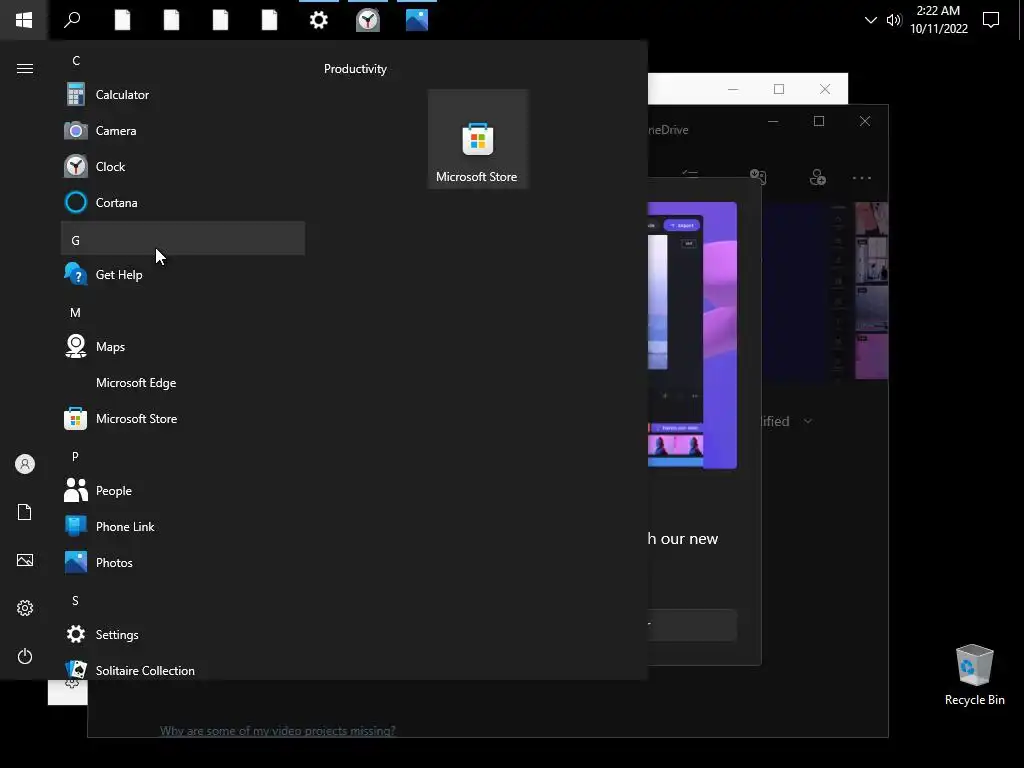Open Settings gear in Start side rail

pos(25,608)
